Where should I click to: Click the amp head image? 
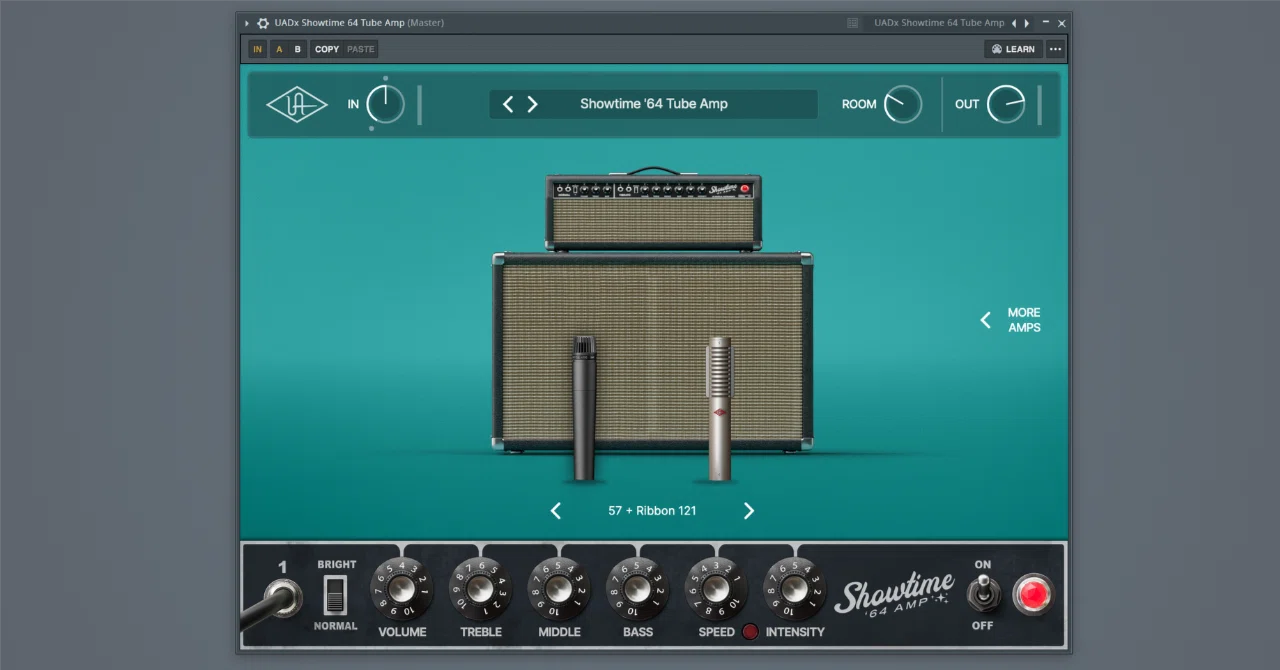click(654, 211)
